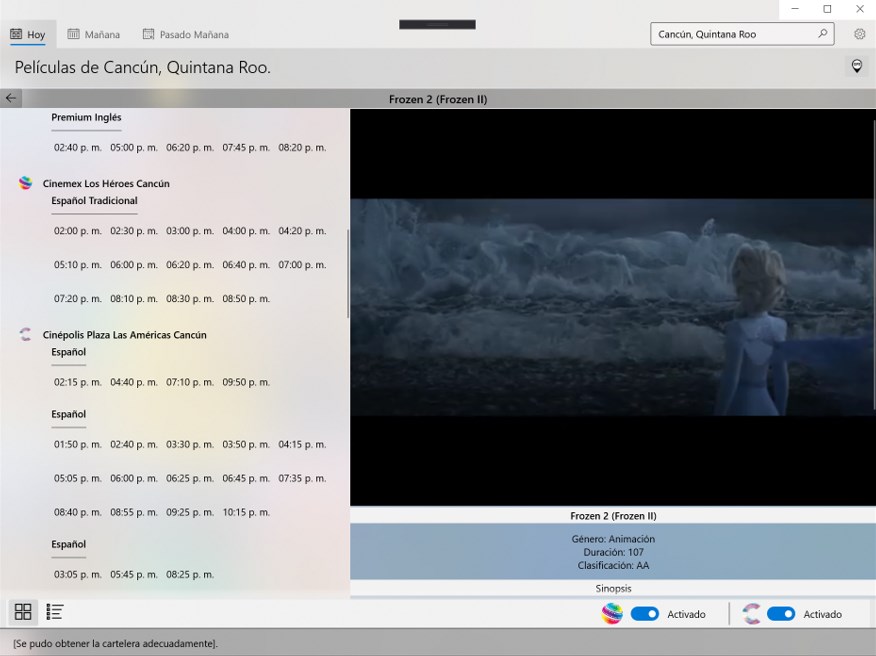Viewport: 876px width, 656px height.
Task: Choose Cinemex 05:10 p. m. showtime
Action: (x=78, y=265)
